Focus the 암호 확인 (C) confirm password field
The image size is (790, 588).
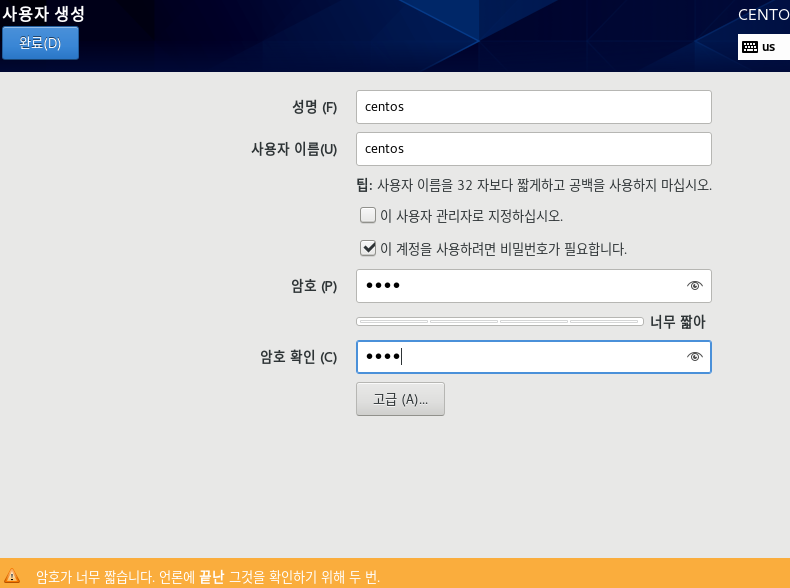pos(534,357)
